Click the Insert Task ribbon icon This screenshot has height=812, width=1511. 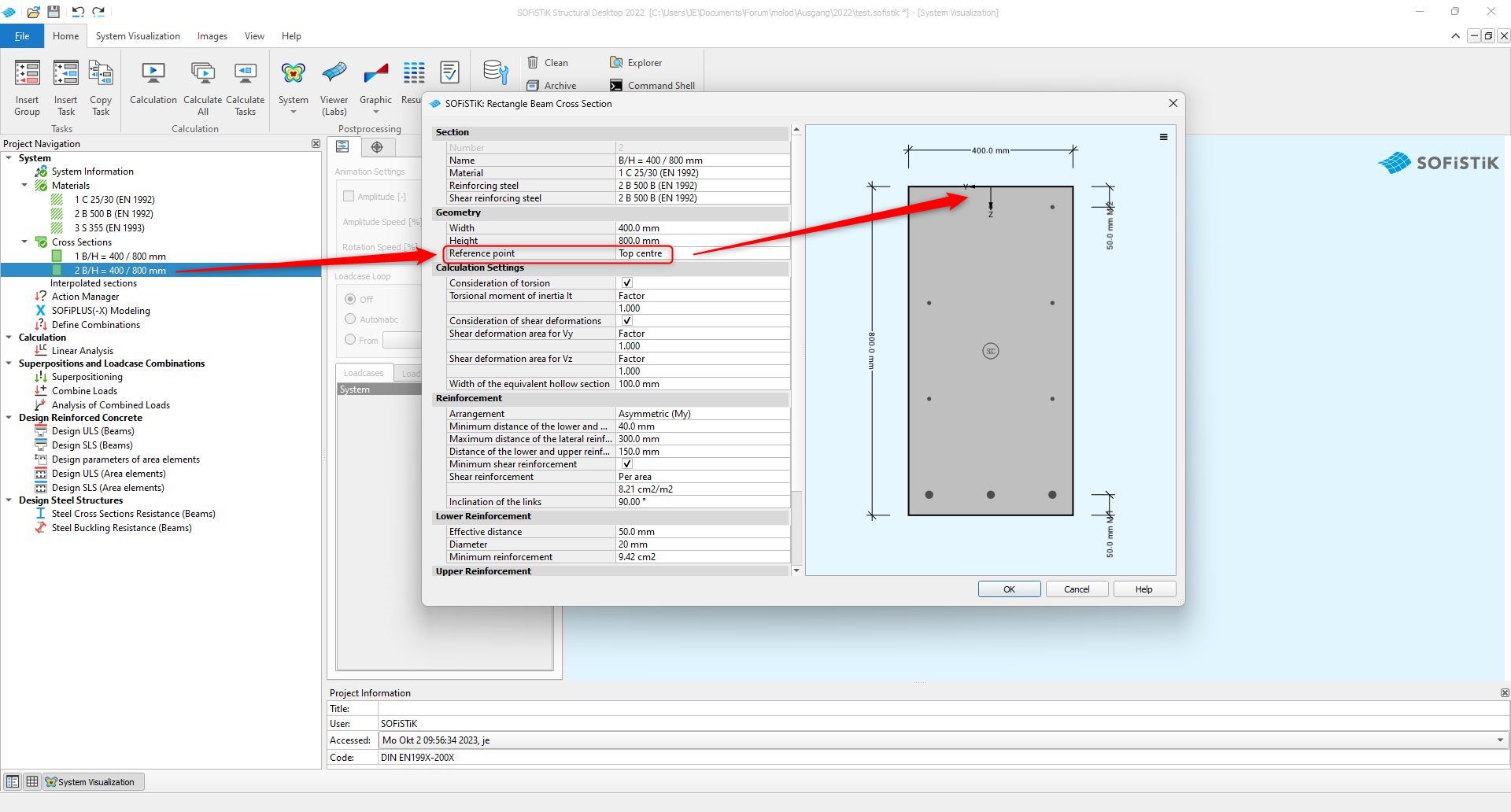coord(65,72)
